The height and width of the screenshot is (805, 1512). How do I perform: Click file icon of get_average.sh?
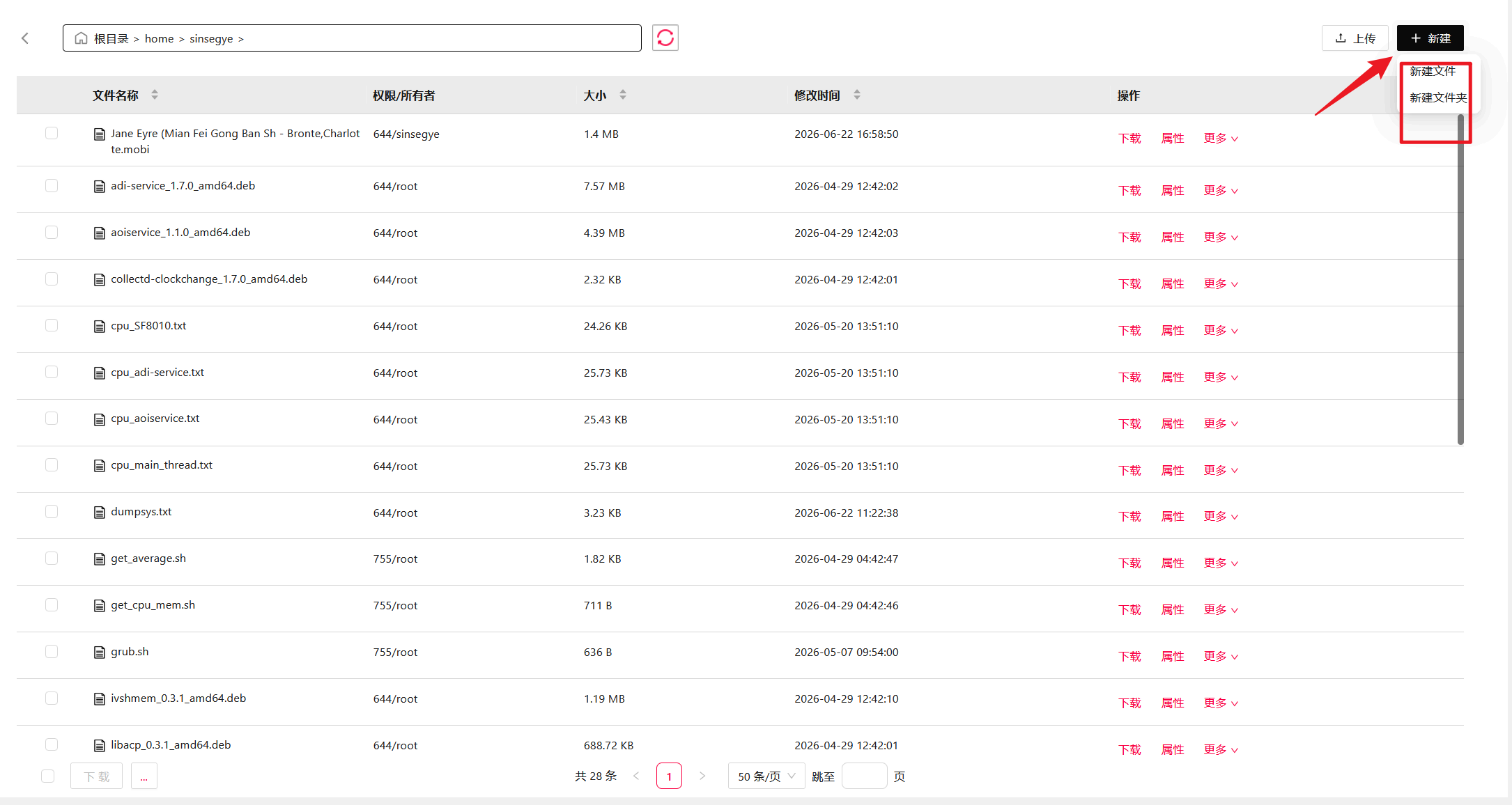100,558
